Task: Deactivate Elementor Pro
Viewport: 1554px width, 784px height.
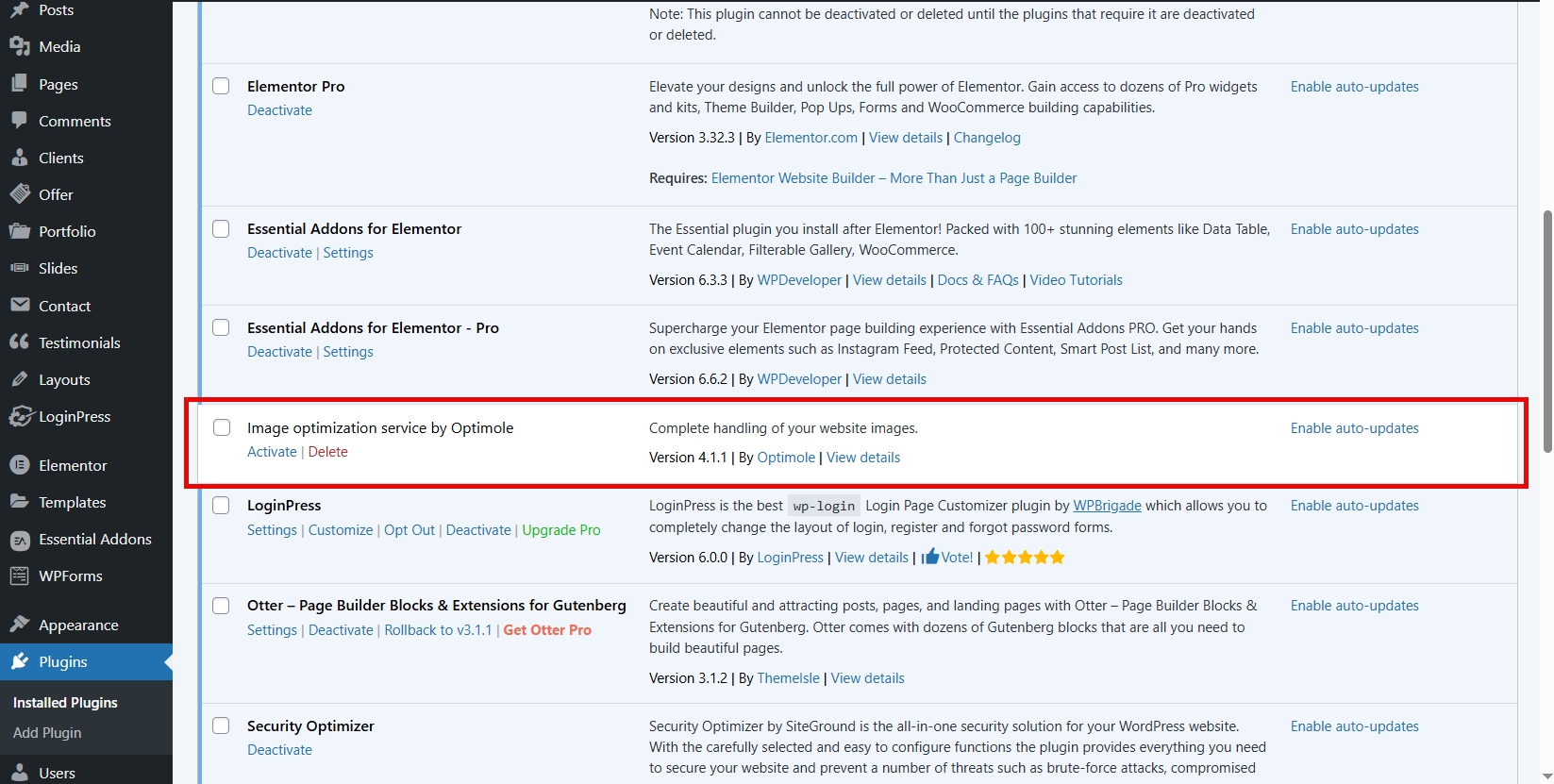Action: pyautogui.click(x=279, y=110)
